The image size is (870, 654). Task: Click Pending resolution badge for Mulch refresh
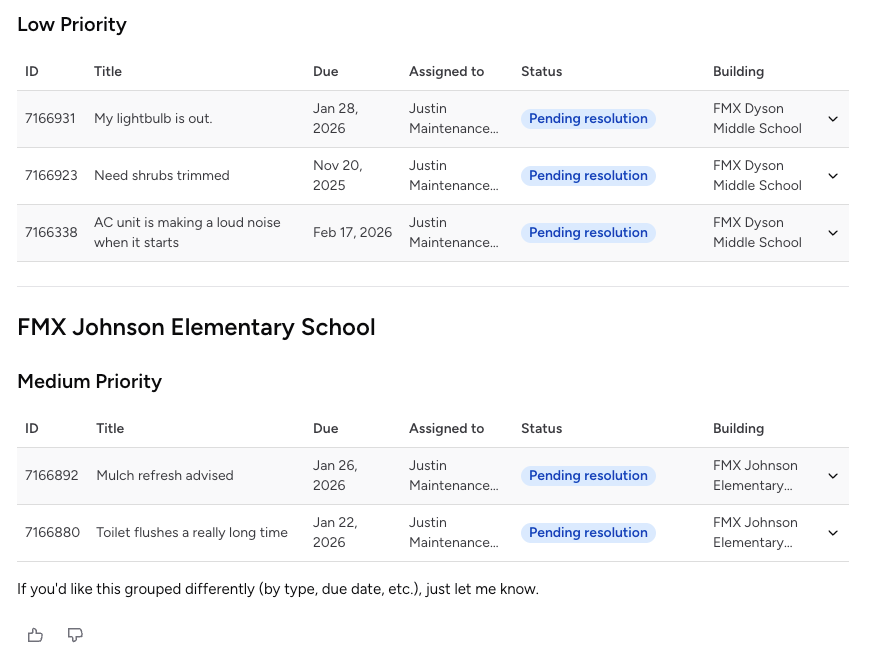pyautogui.click(x=588, y=476)
